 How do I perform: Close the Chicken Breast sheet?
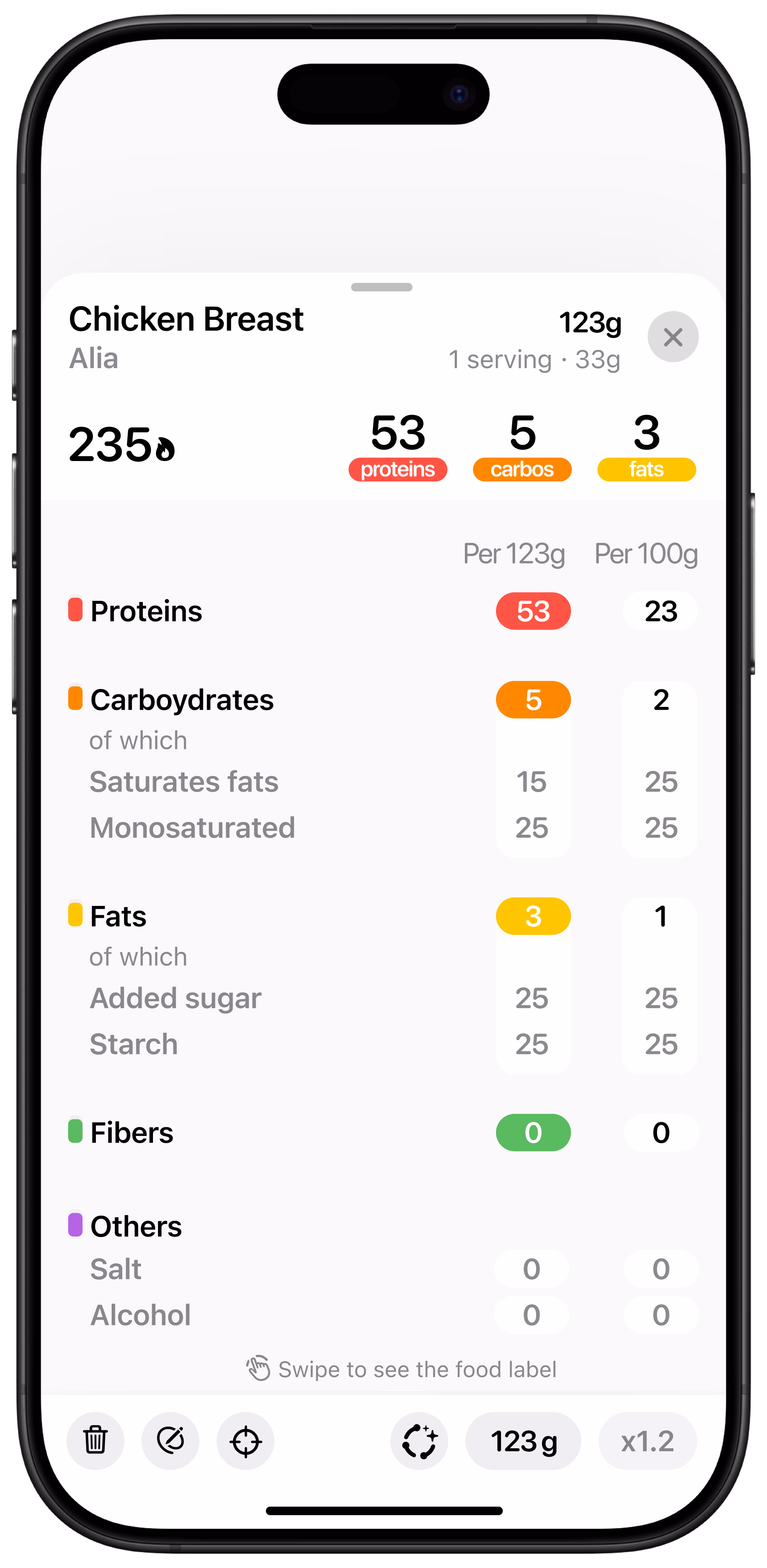pos(673,337)
